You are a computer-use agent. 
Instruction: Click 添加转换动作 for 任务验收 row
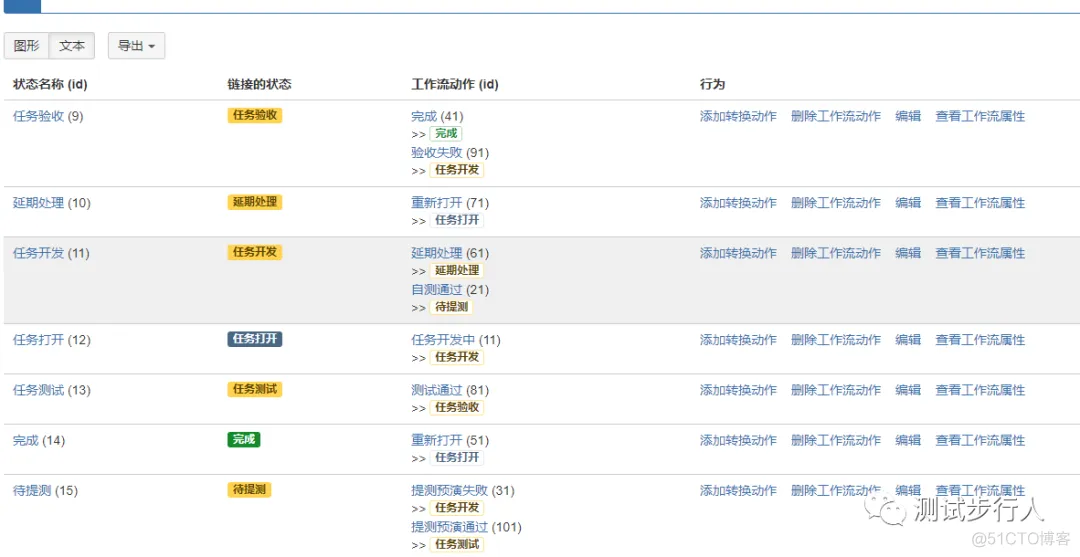point(738,116)
